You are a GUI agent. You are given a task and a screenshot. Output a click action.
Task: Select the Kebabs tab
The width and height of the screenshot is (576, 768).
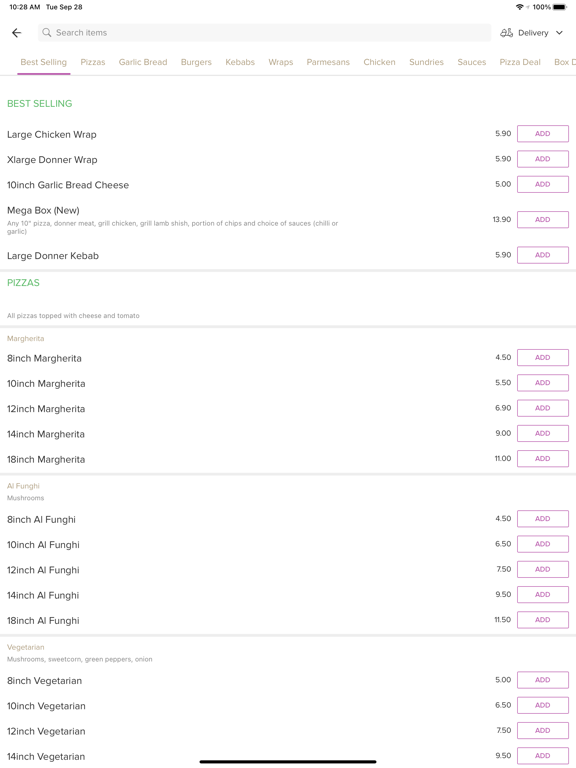click(240, 62)
